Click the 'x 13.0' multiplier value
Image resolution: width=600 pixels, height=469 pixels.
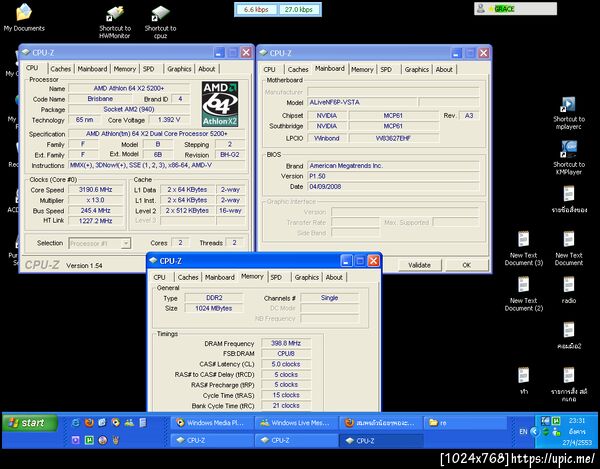(96, 200)
